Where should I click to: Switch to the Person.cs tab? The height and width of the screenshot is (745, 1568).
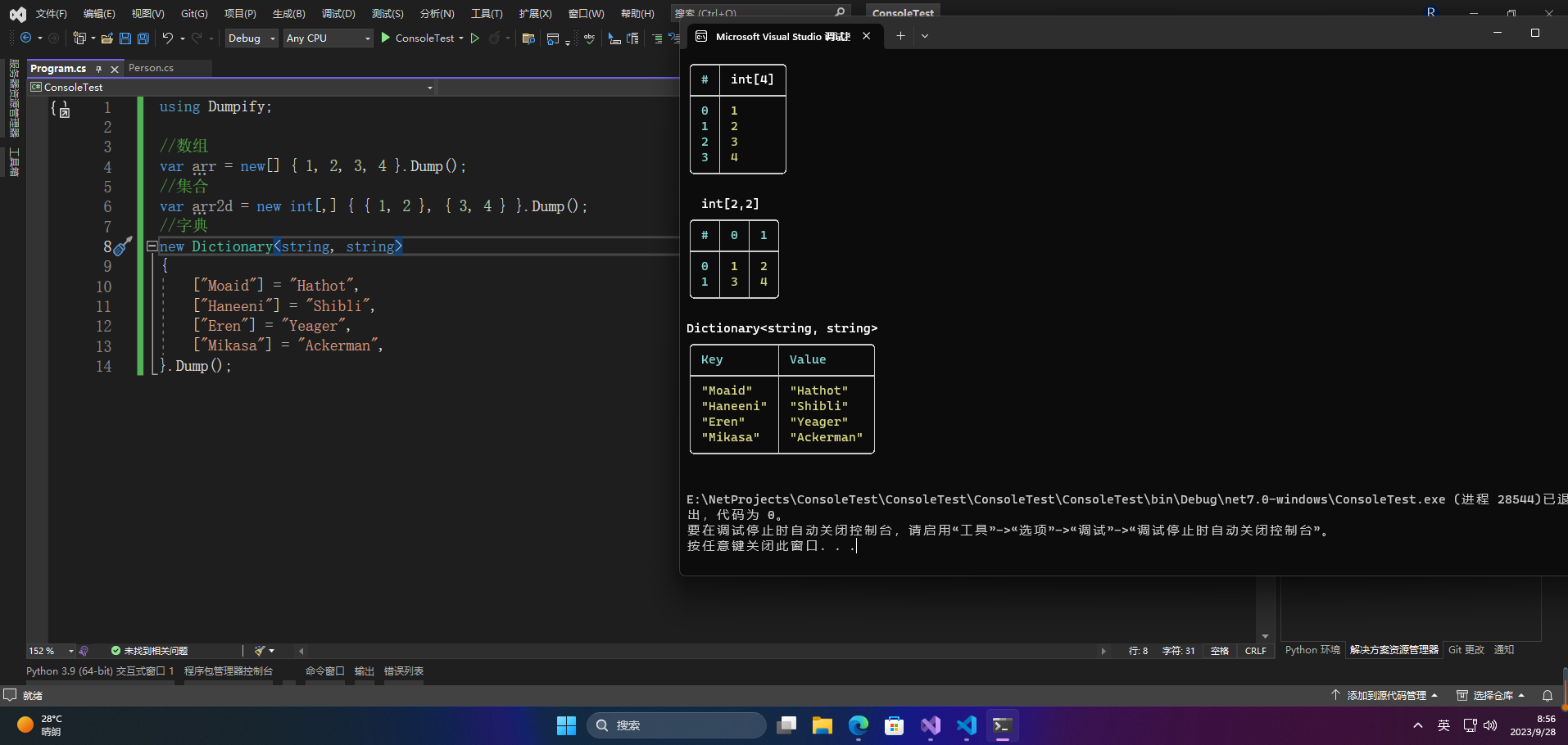tap(152, 68)
